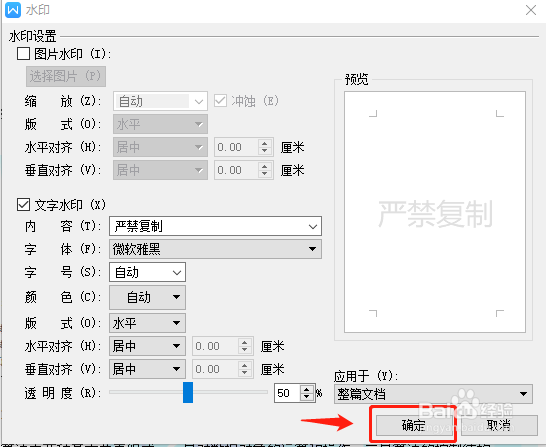Image resolution: width=546 pixels, height=447 pixels.
Task: Increase picture horizontal offset spinner value
Action: tap(265, 143)
